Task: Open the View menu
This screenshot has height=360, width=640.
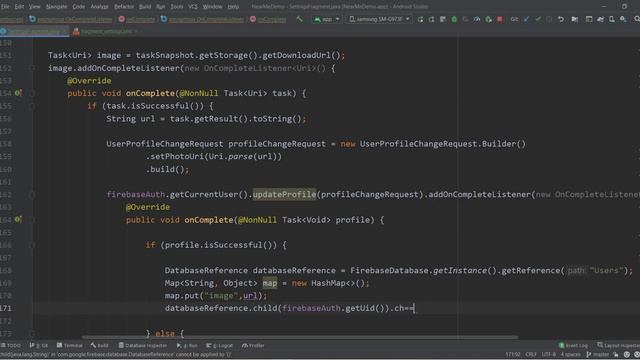Action: tap(35, 7)
